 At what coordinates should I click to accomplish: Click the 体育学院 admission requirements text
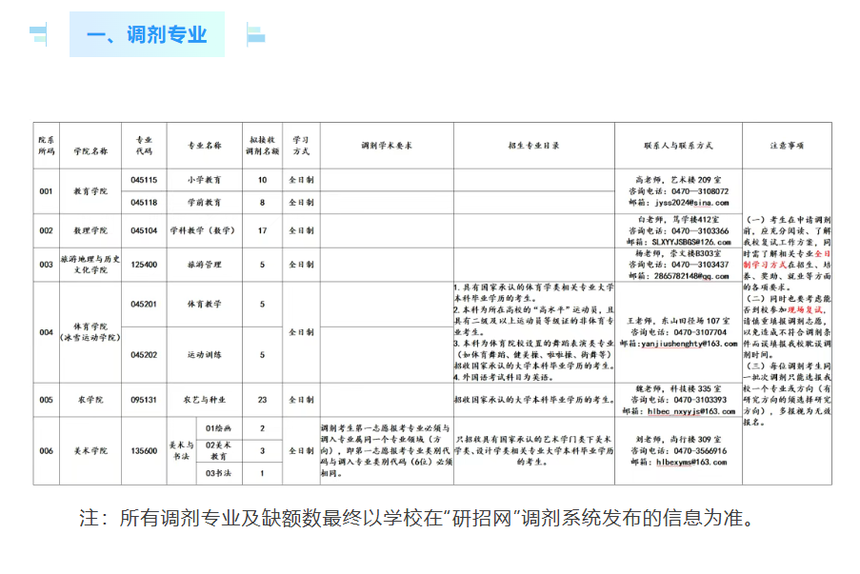[534, 332]
